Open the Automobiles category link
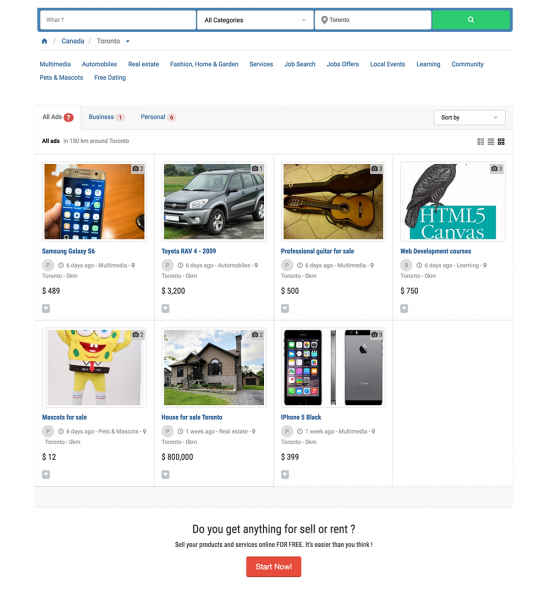 [x=100, y=64]
